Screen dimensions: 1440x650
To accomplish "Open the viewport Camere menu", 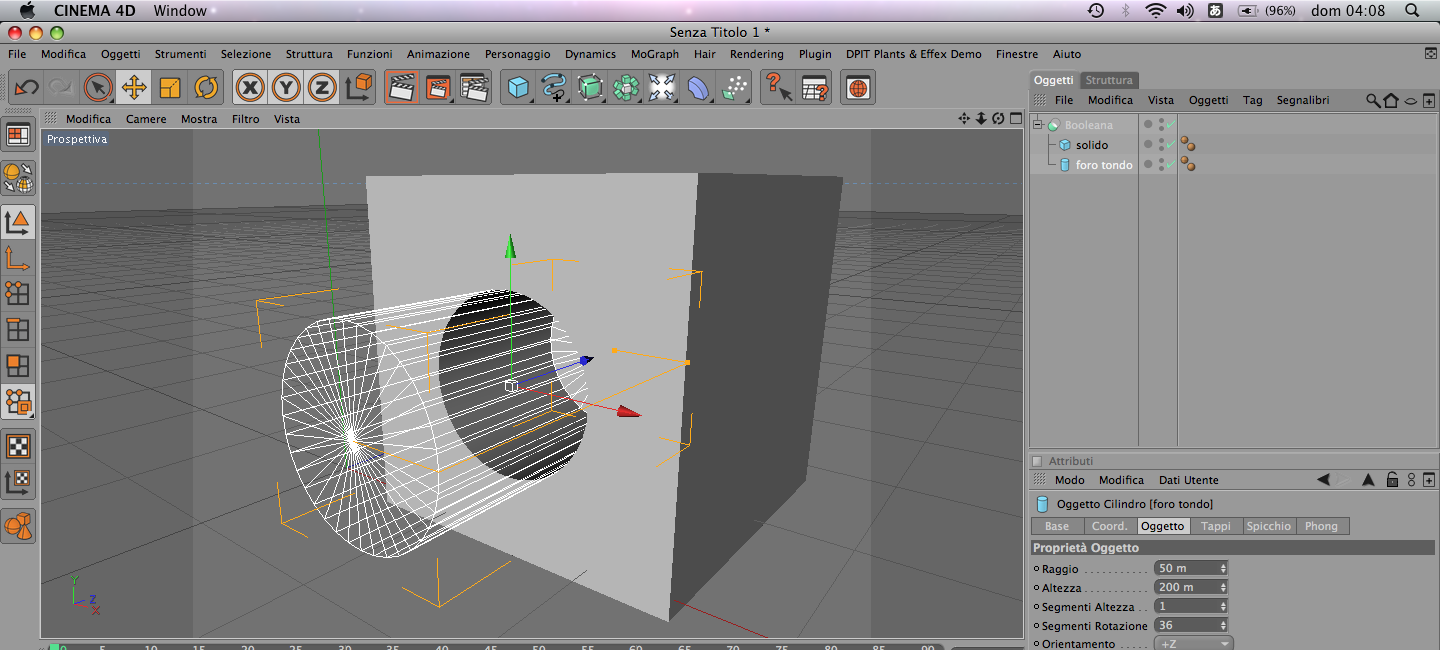I will pos(146,119).
